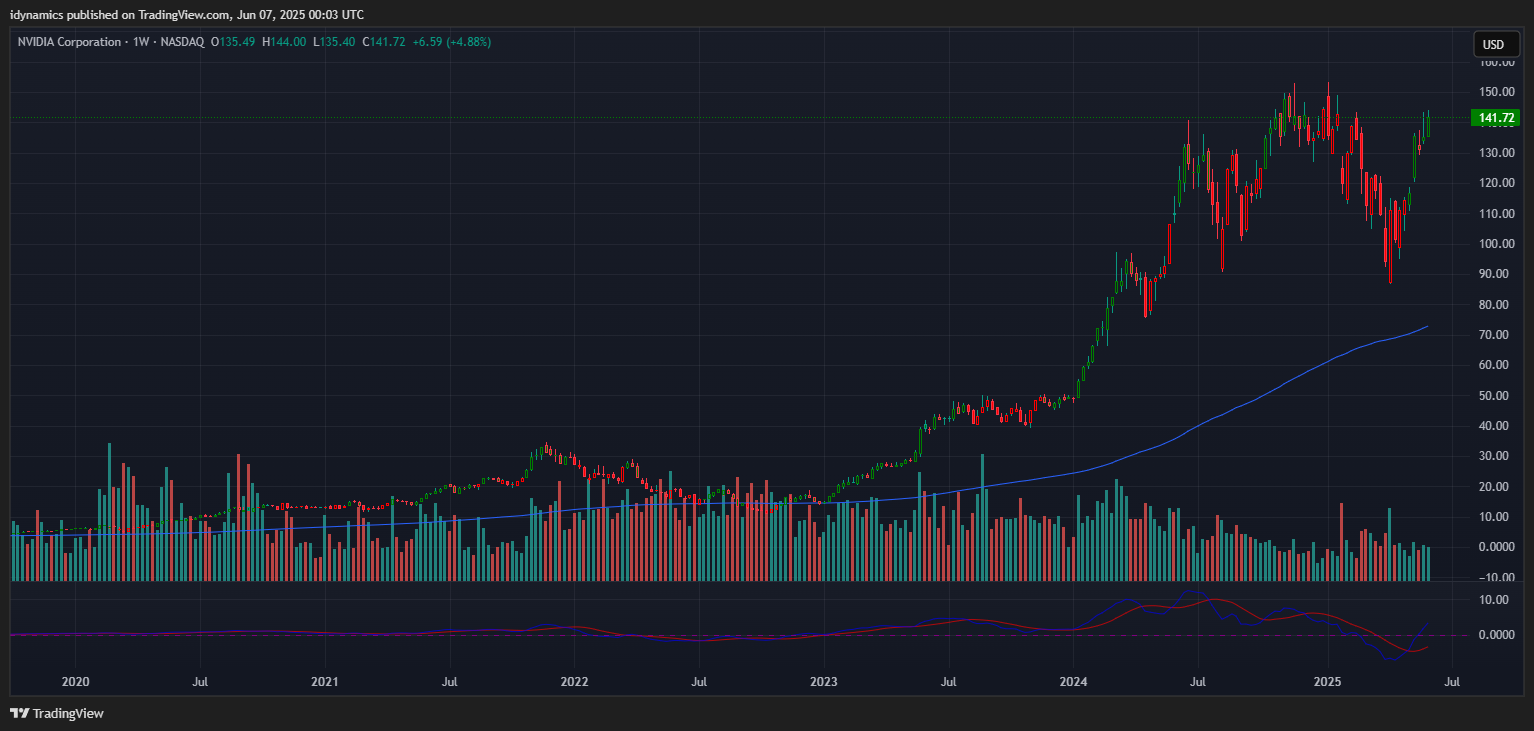Click the NASDAQ exchange label
This screenshot has width=1534, height=731.
click(x=182, y=42)
